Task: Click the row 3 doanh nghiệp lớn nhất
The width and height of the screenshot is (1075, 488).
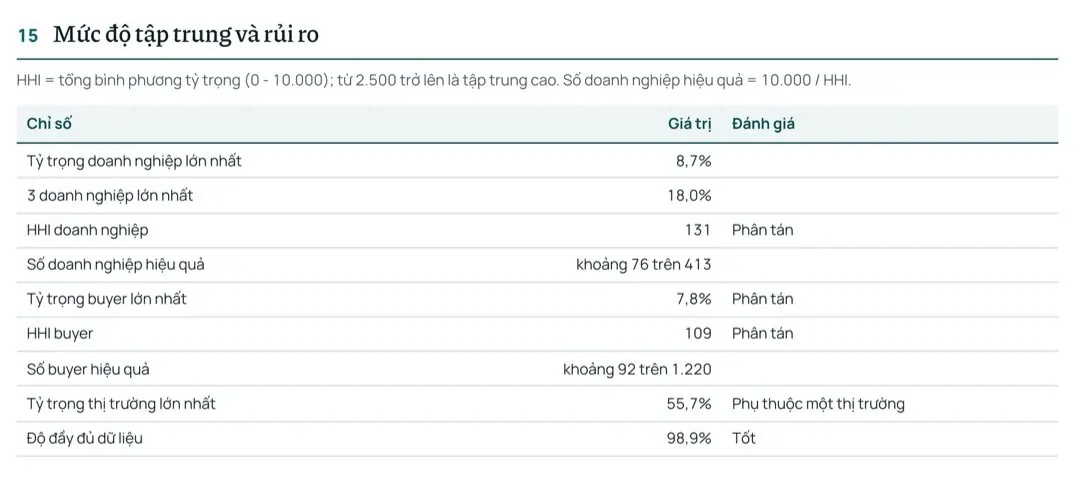Action: point(537,195)
